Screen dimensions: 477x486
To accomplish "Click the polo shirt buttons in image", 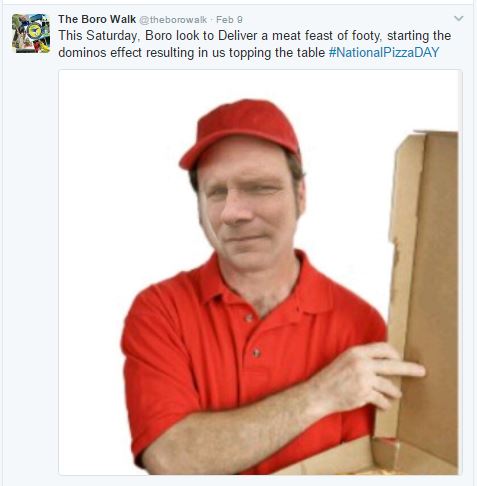I will (x=253, y=335).
